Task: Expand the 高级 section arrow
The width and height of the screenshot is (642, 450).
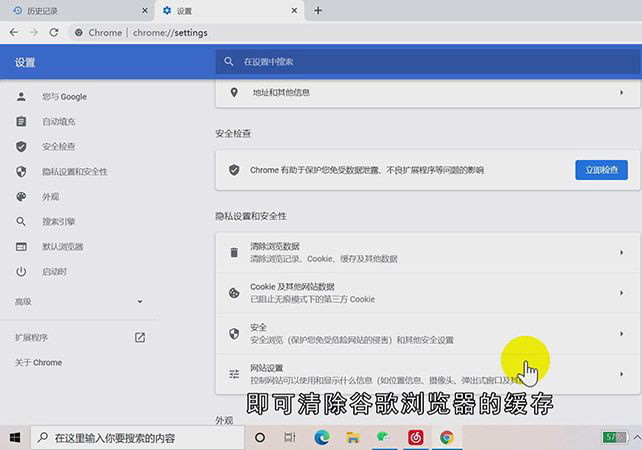Action: pos(140,302)
